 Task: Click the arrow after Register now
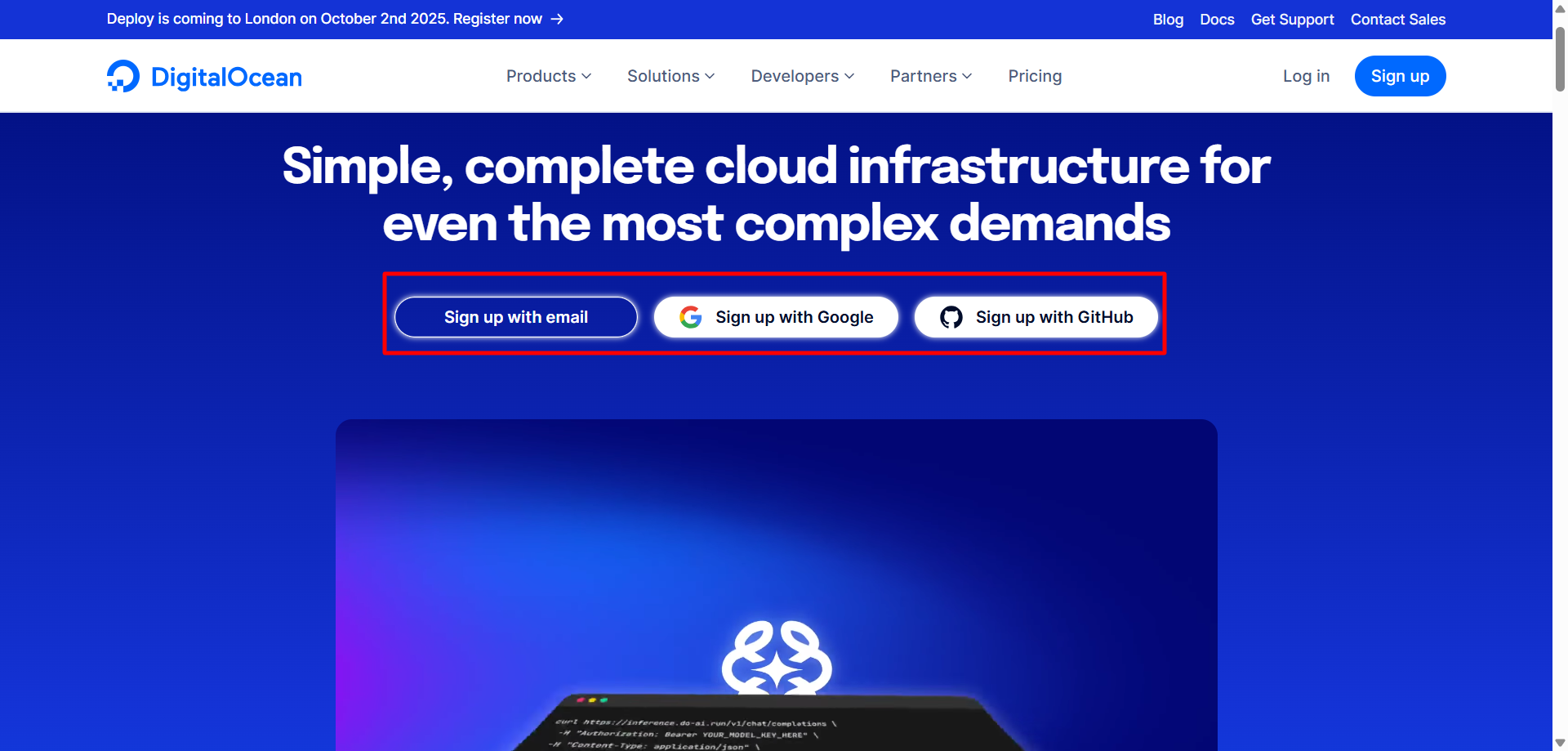557,19
